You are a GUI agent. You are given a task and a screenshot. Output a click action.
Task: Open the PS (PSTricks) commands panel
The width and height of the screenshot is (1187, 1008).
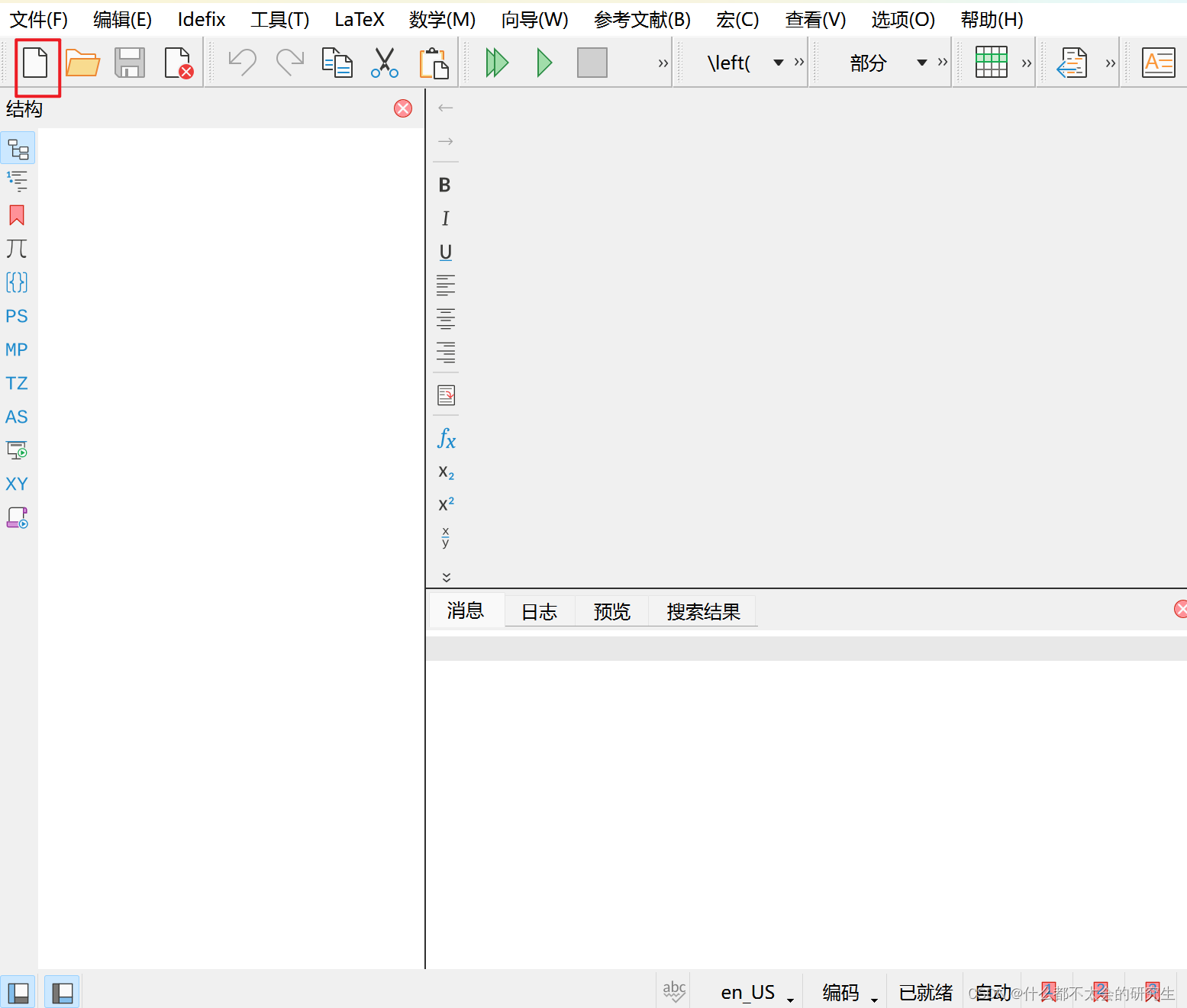pyautogui.click(x=17, y=316)
